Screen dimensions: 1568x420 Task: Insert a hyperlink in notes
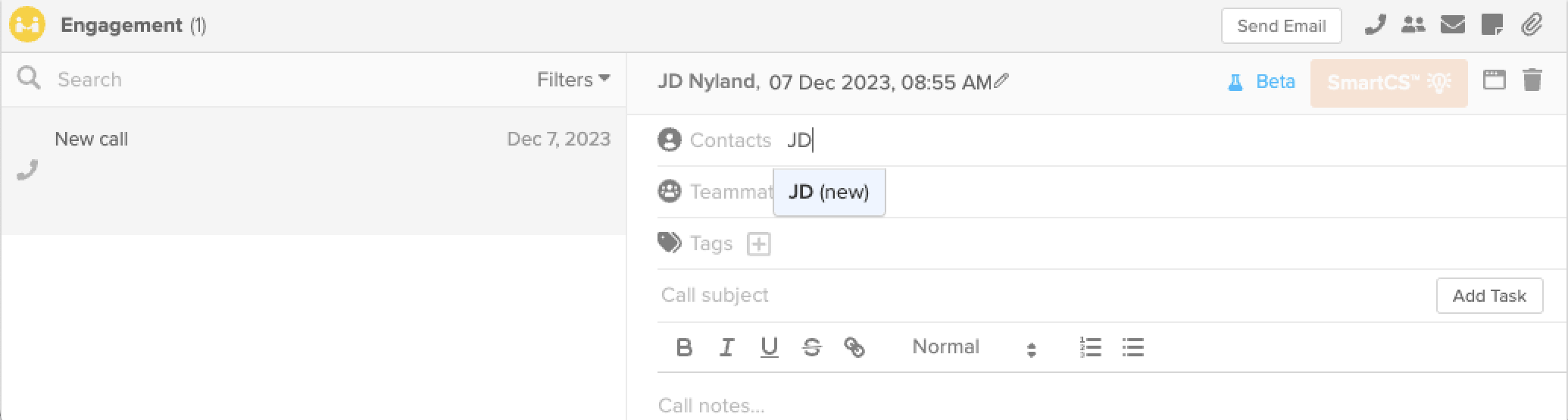coord(854,347)
